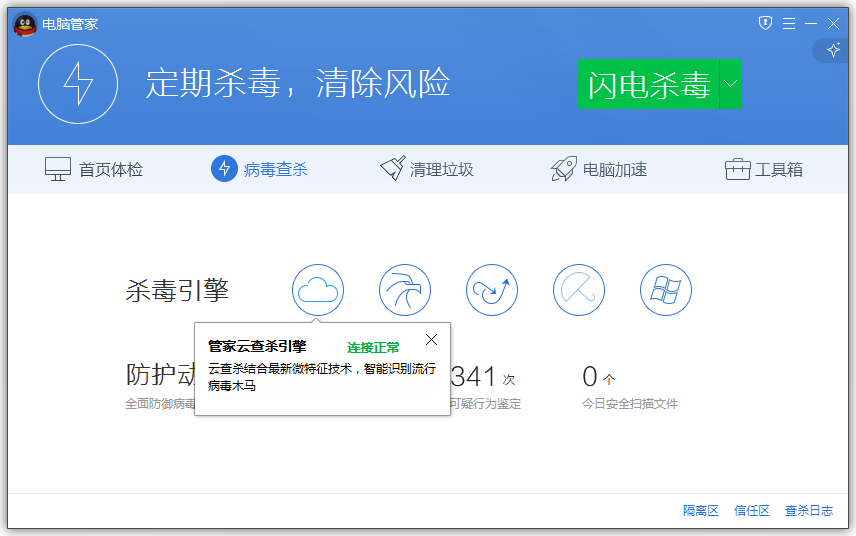This screenshot has width=856, height=536.
Task: Select the umbrella engine icon
Action: coord(579,290)
